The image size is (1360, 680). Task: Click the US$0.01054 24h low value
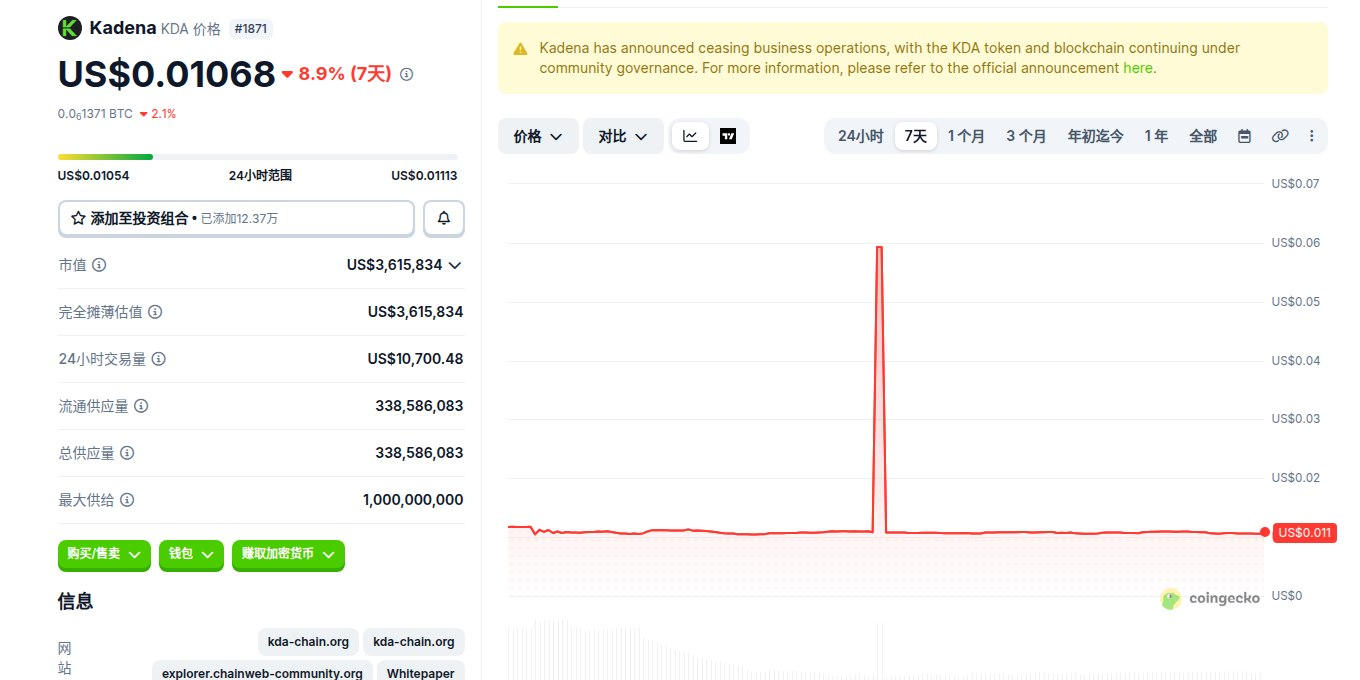(x=93, y=176)
